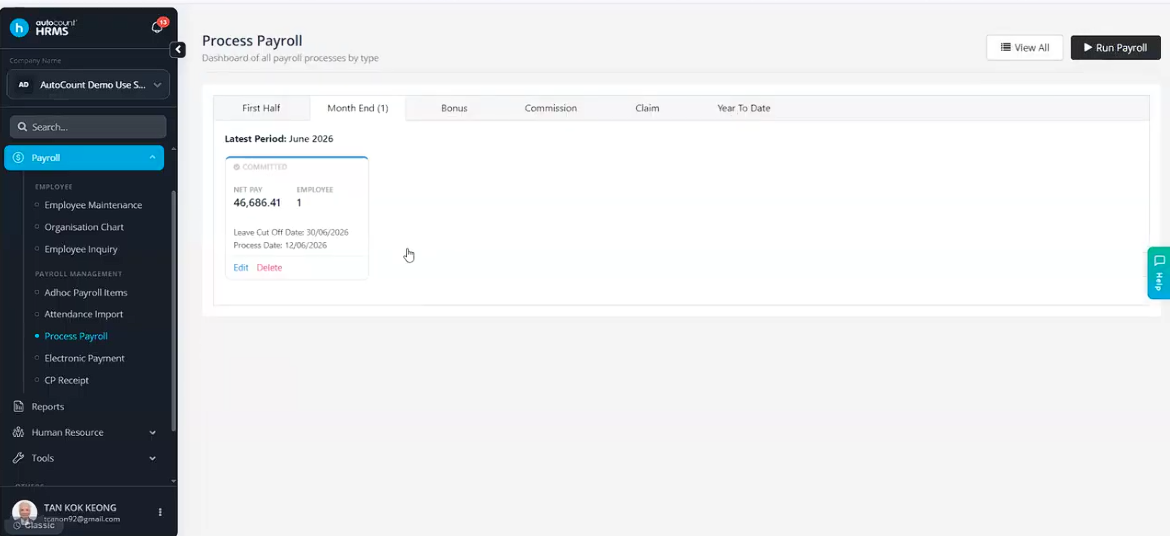1170x536 pixels.
Task: Switch to the Year To Date tab
Action: pyautogui.click(x=744, y=108)
